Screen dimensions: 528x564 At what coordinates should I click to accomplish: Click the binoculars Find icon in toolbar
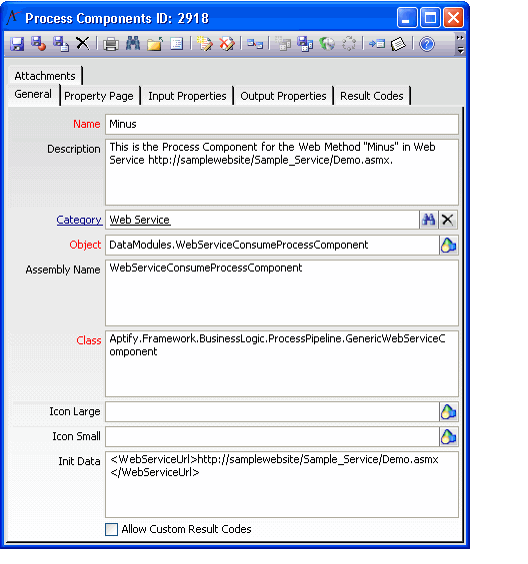133,44
